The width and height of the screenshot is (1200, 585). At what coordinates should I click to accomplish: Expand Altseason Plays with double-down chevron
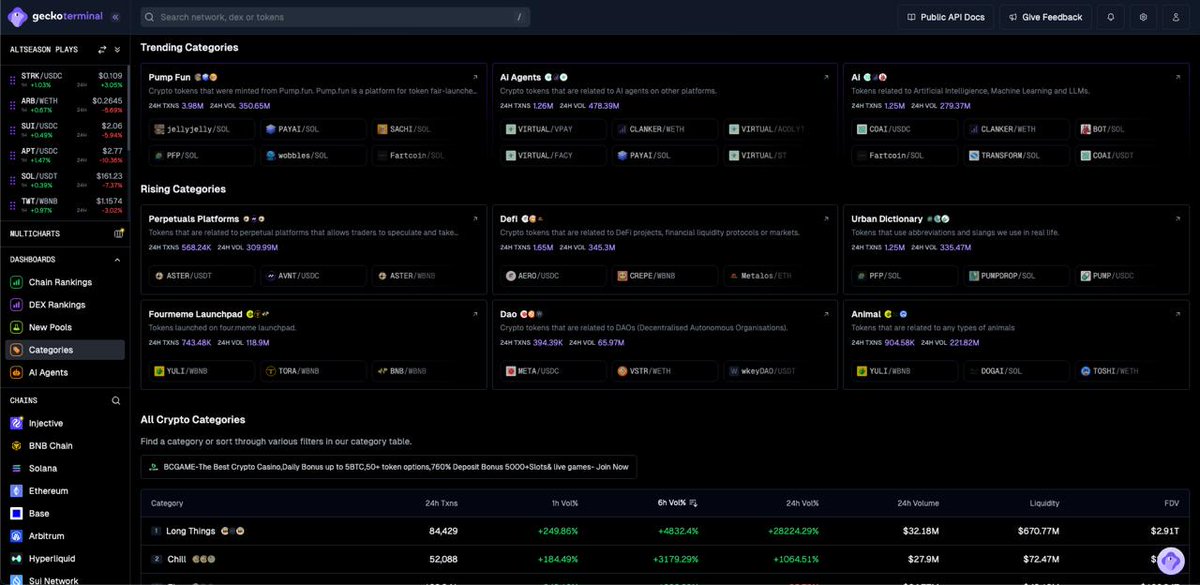click(117, 49)
